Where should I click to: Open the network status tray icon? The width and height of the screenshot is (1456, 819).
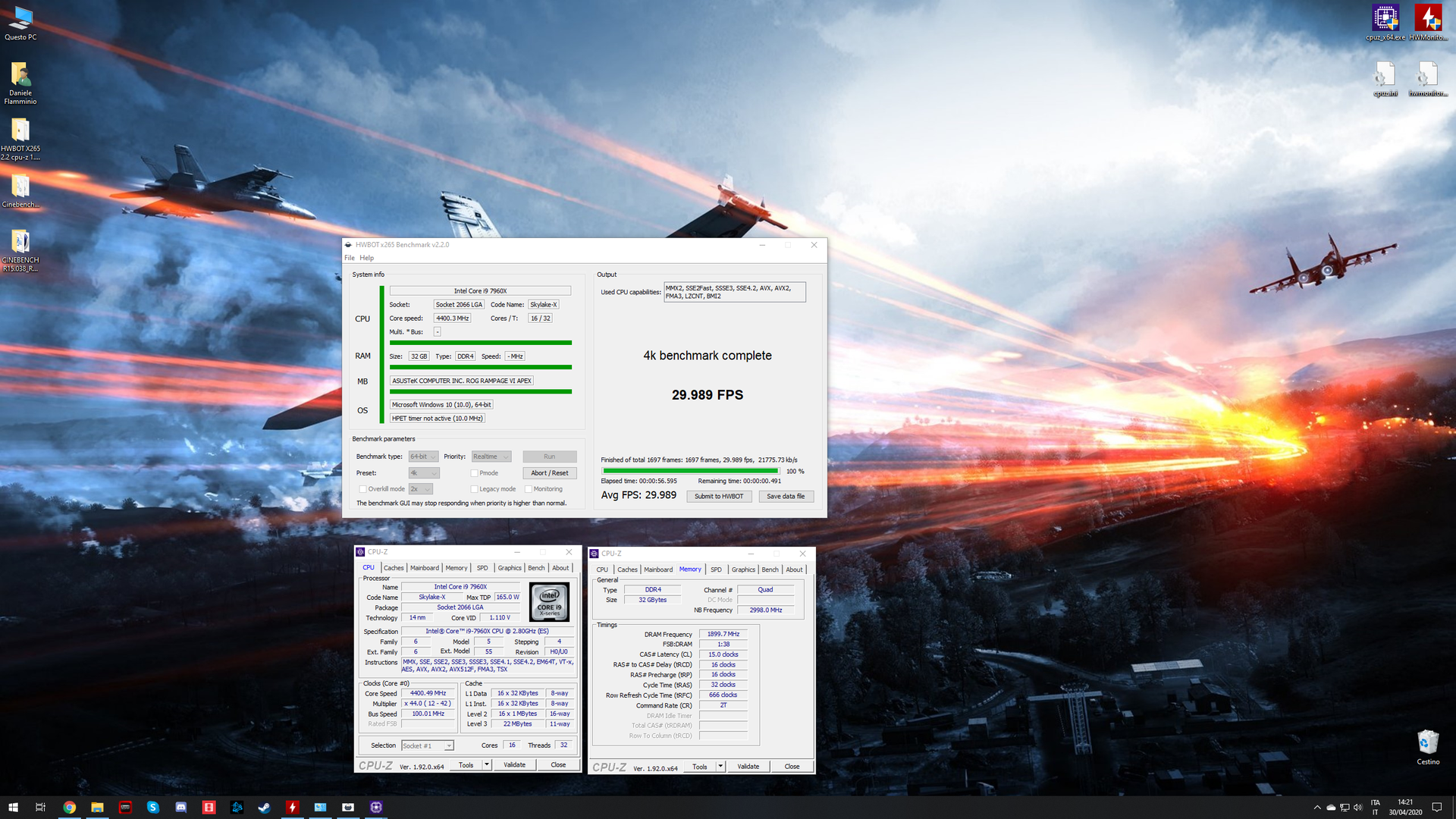[1345, 808]
